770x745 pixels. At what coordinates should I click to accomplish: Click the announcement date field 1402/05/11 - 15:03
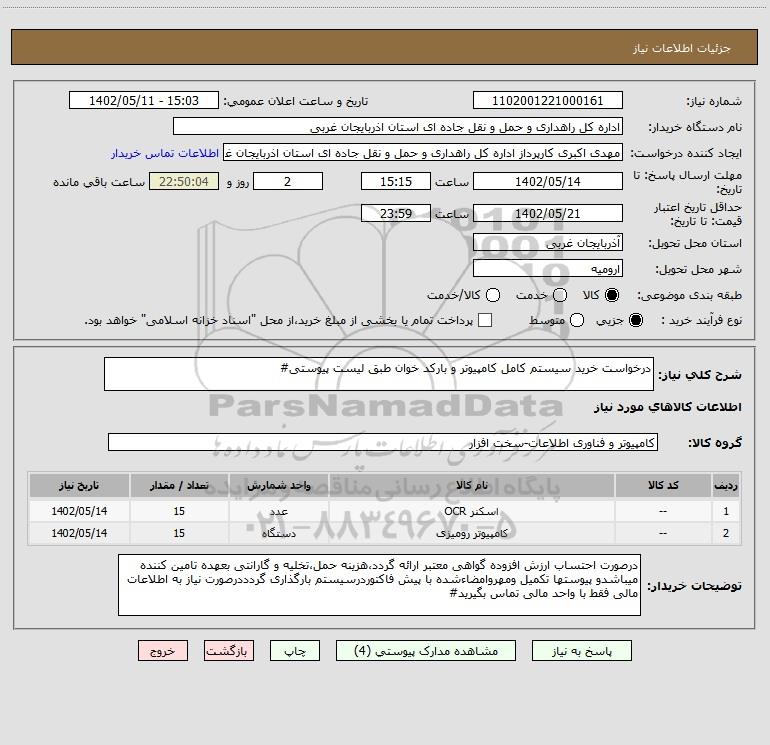click(x=144, y=101)
